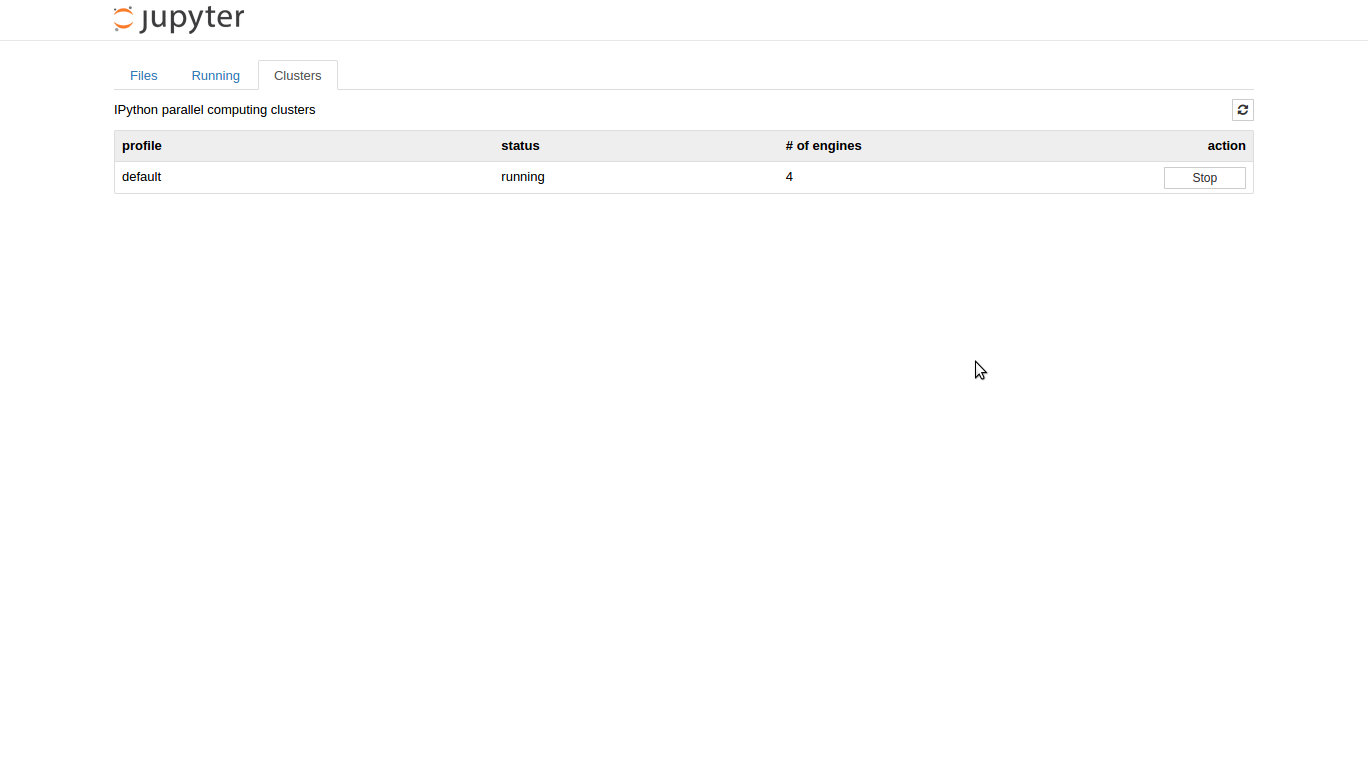Click the engine count value 4
The image size is (1368, 768).
click(789, 177)
